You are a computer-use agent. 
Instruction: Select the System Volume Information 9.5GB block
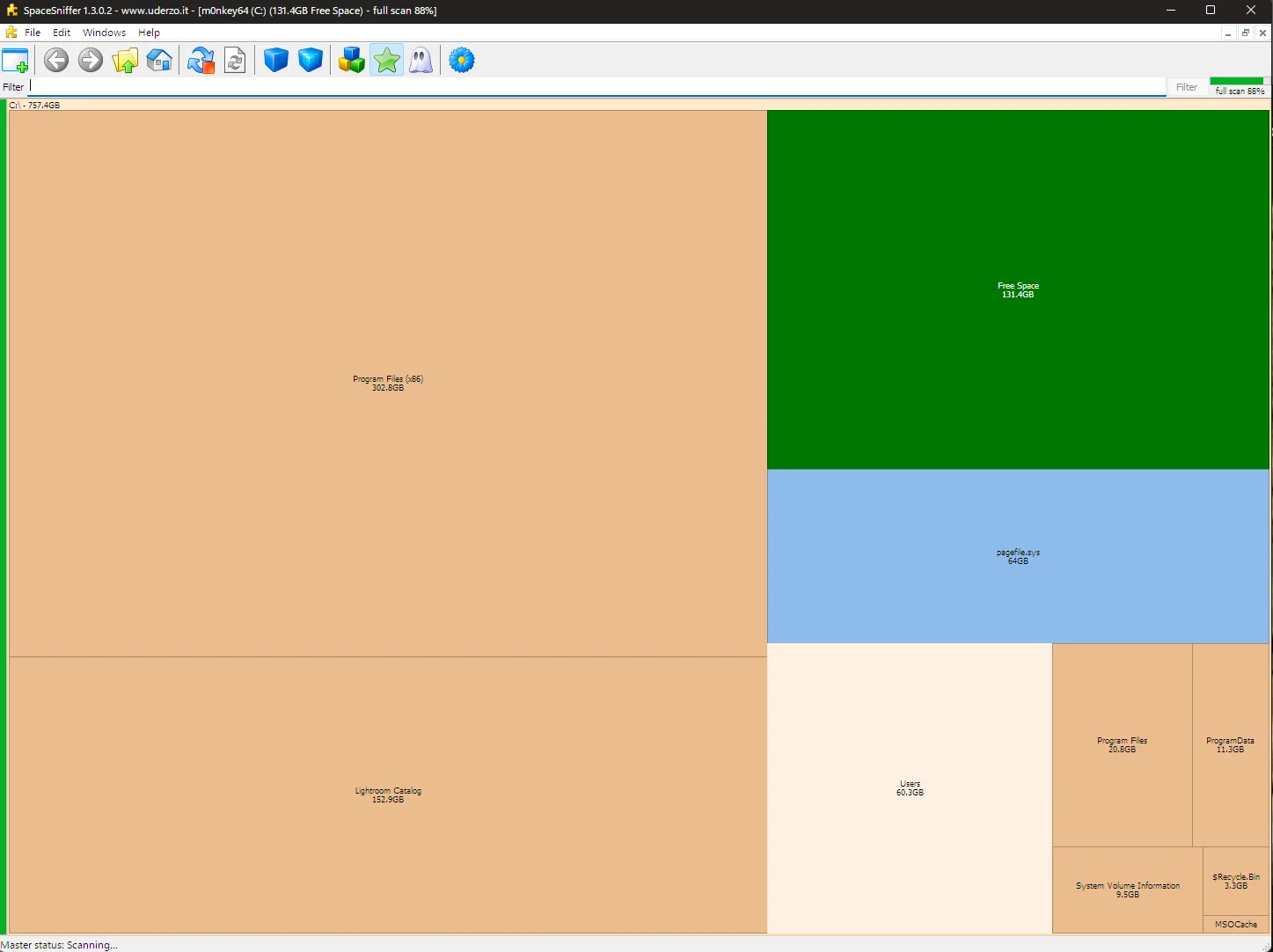point(1128,890)
